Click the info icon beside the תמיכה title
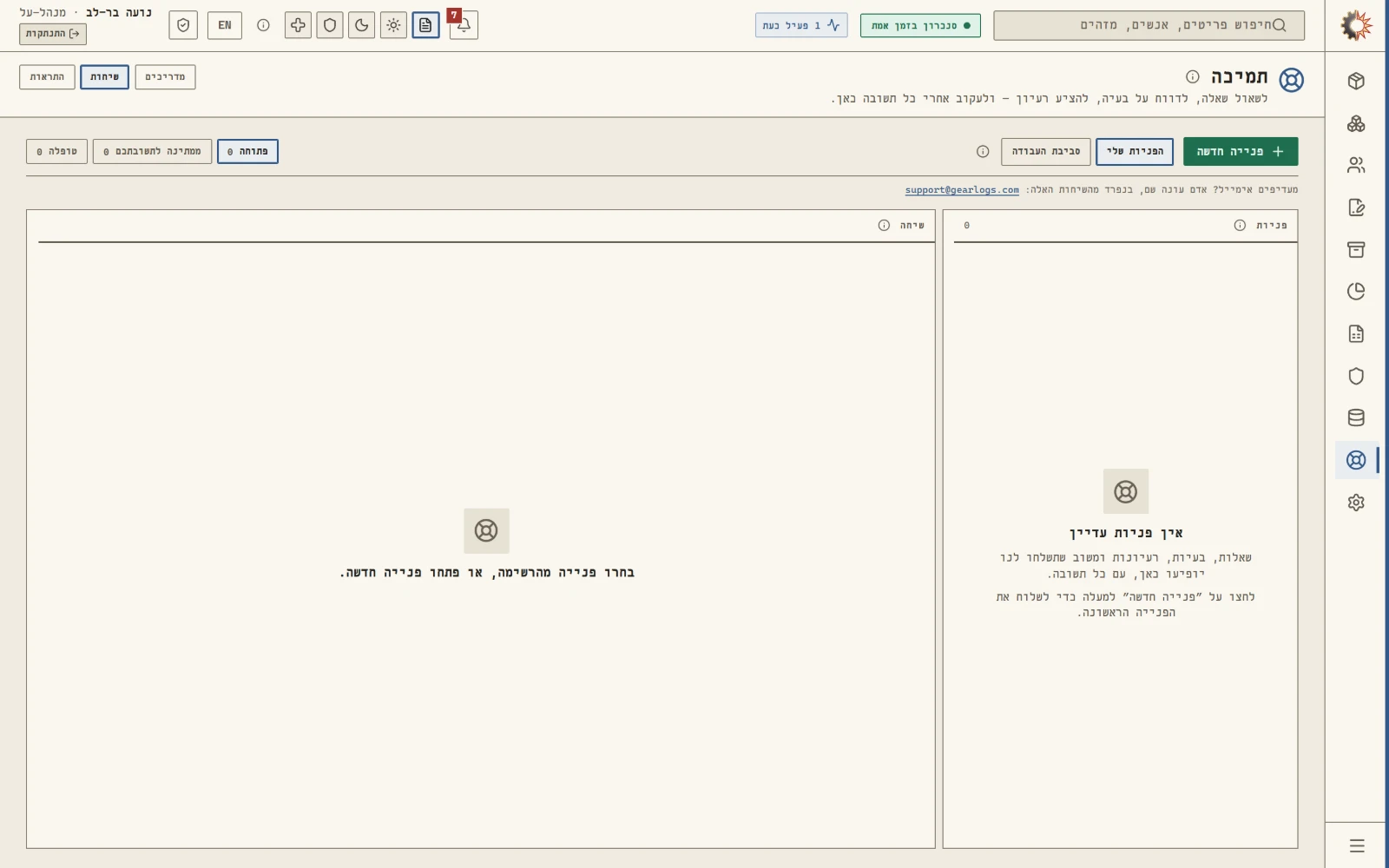Viewport: 1389px width, 868px height. click(x=1193, y=76)
